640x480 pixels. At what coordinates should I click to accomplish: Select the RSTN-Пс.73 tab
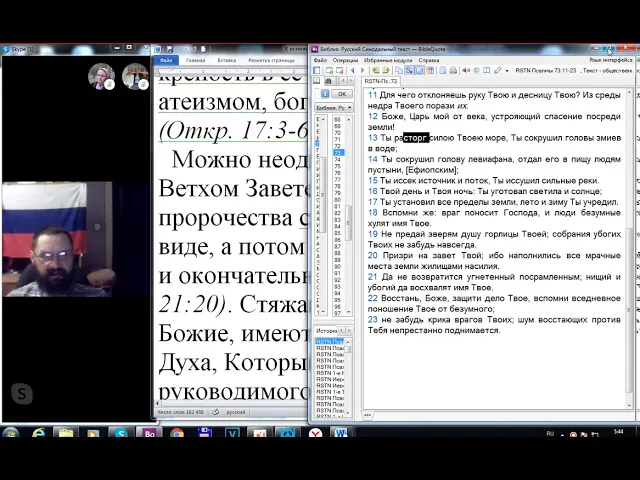click(381, 81)
